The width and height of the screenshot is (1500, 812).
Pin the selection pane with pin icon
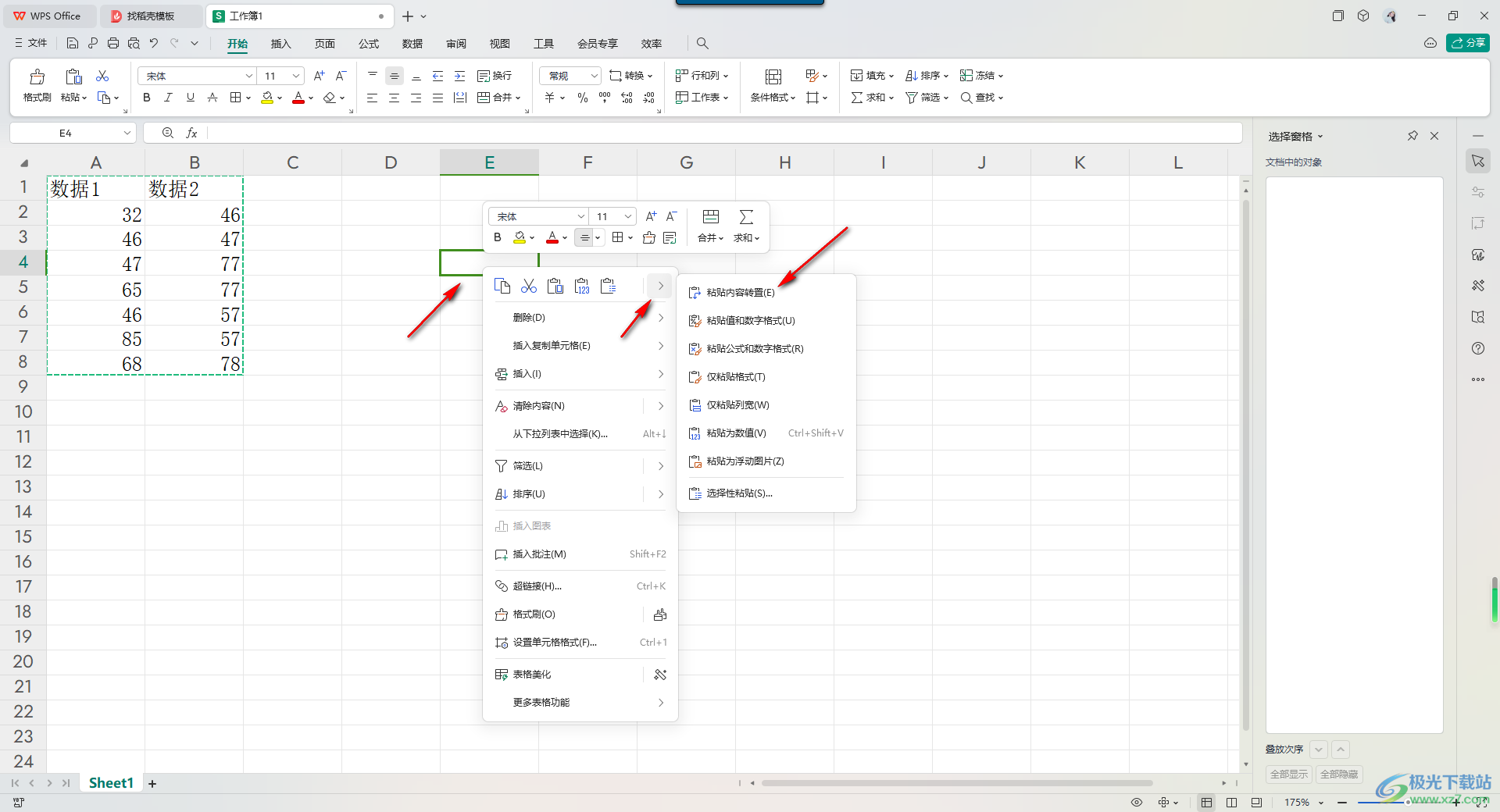click(1412, 136)
